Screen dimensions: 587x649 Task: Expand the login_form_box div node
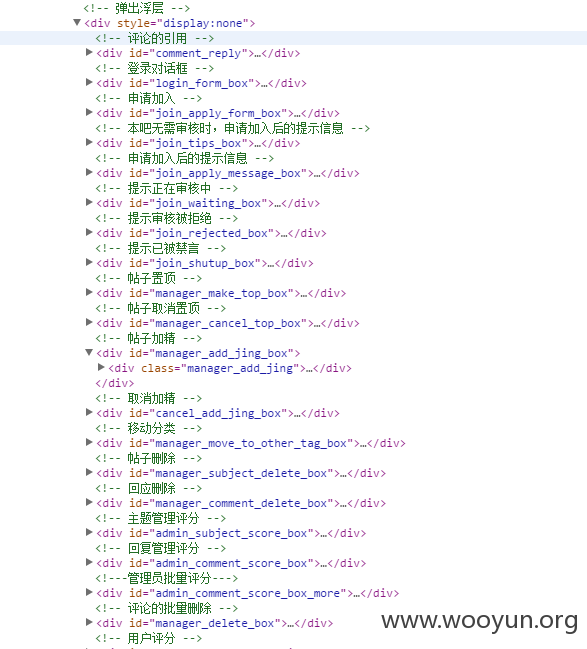(x=89, y=82)
